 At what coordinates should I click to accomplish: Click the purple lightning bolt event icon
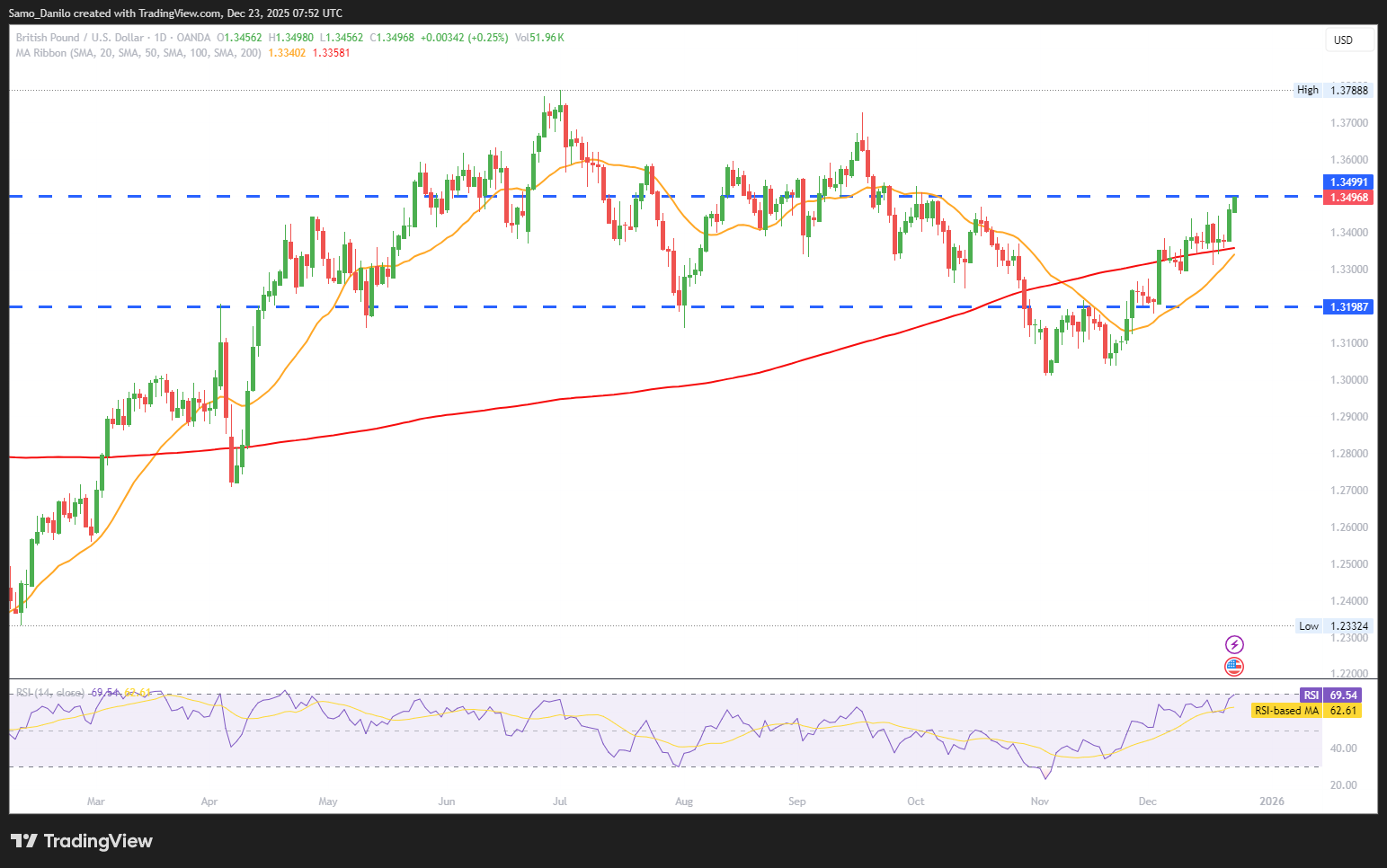click(1234, 644)
